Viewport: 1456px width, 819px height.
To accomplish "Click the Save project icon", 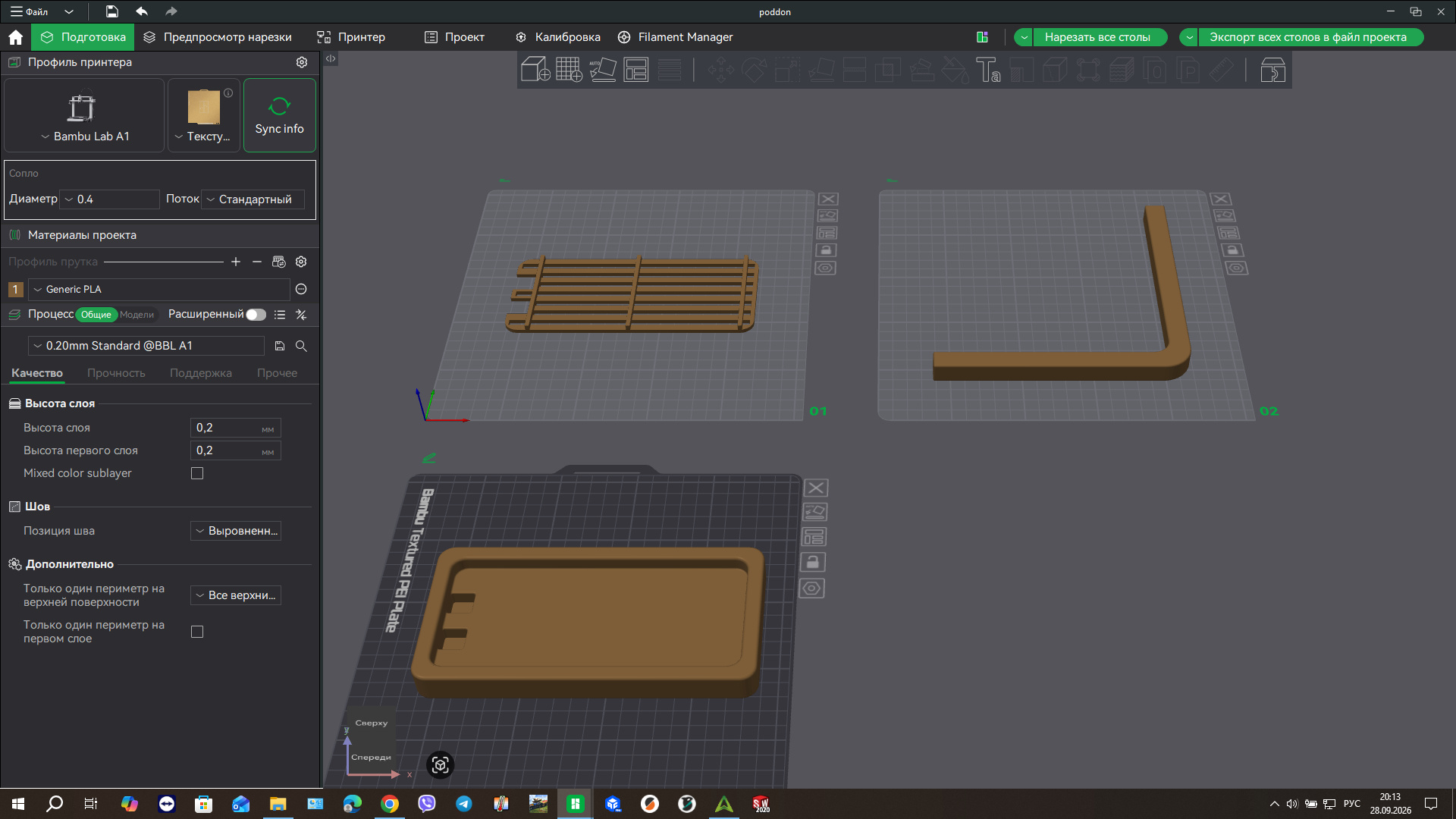I will 111,11.
